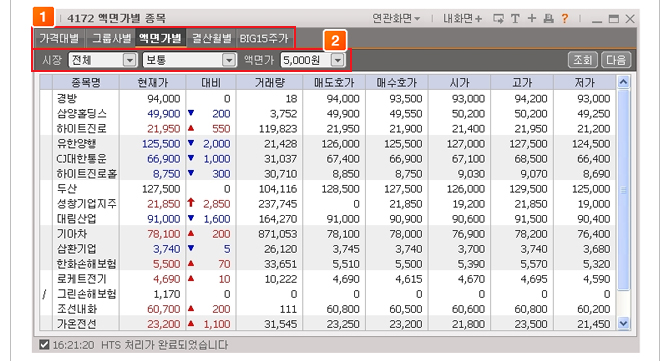This screenshot has width=670, height=361.
Task: Click the plus icon beside the T icon
Action: pyautogui.click(x=532, y=18)
